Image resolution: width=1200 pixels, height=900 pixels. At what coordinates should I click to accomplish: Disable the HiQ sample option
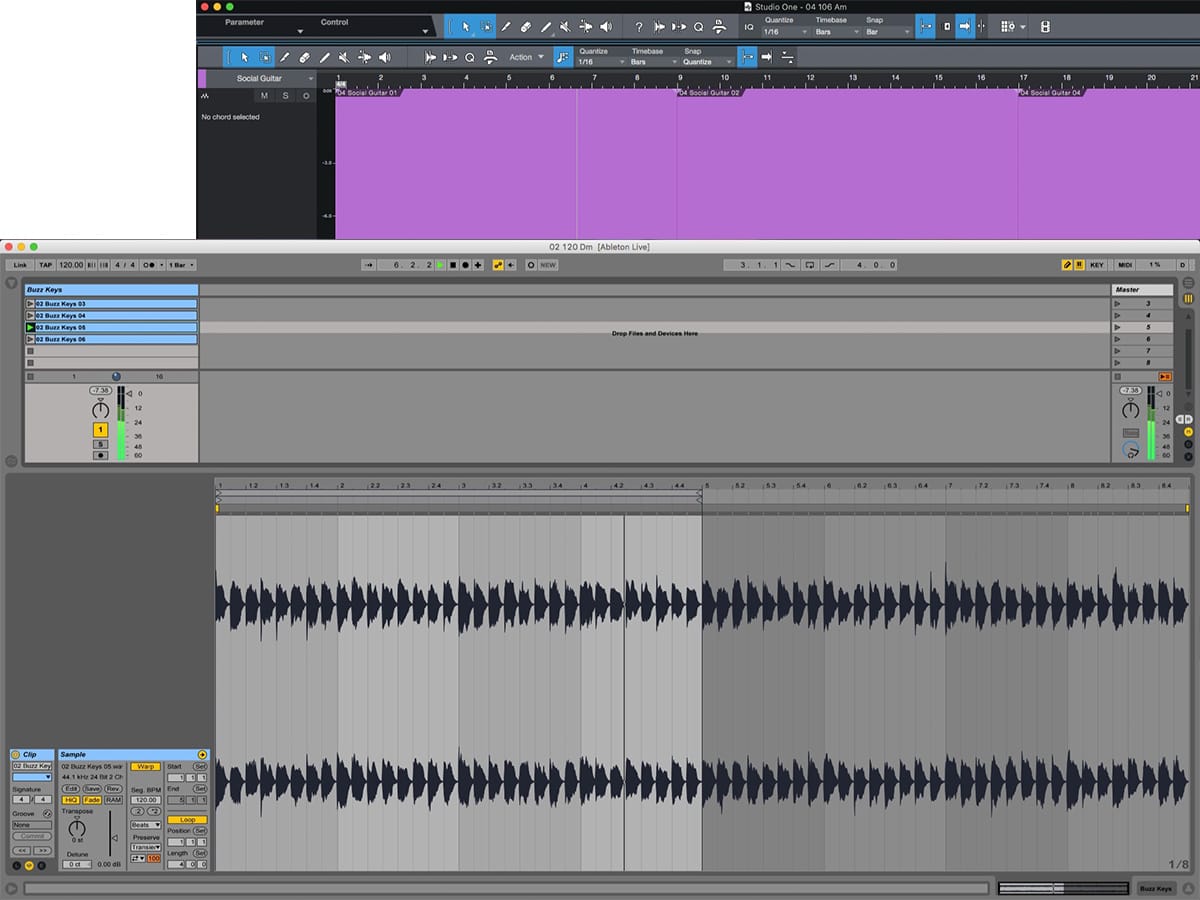tap(71, 800)
